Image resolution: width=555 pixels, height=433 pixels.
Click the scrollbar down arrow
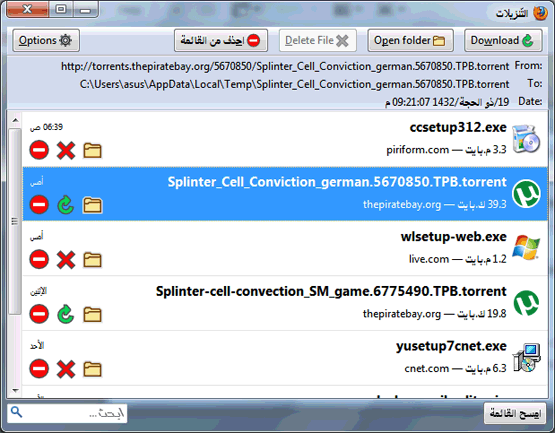[x=15, y=391]
